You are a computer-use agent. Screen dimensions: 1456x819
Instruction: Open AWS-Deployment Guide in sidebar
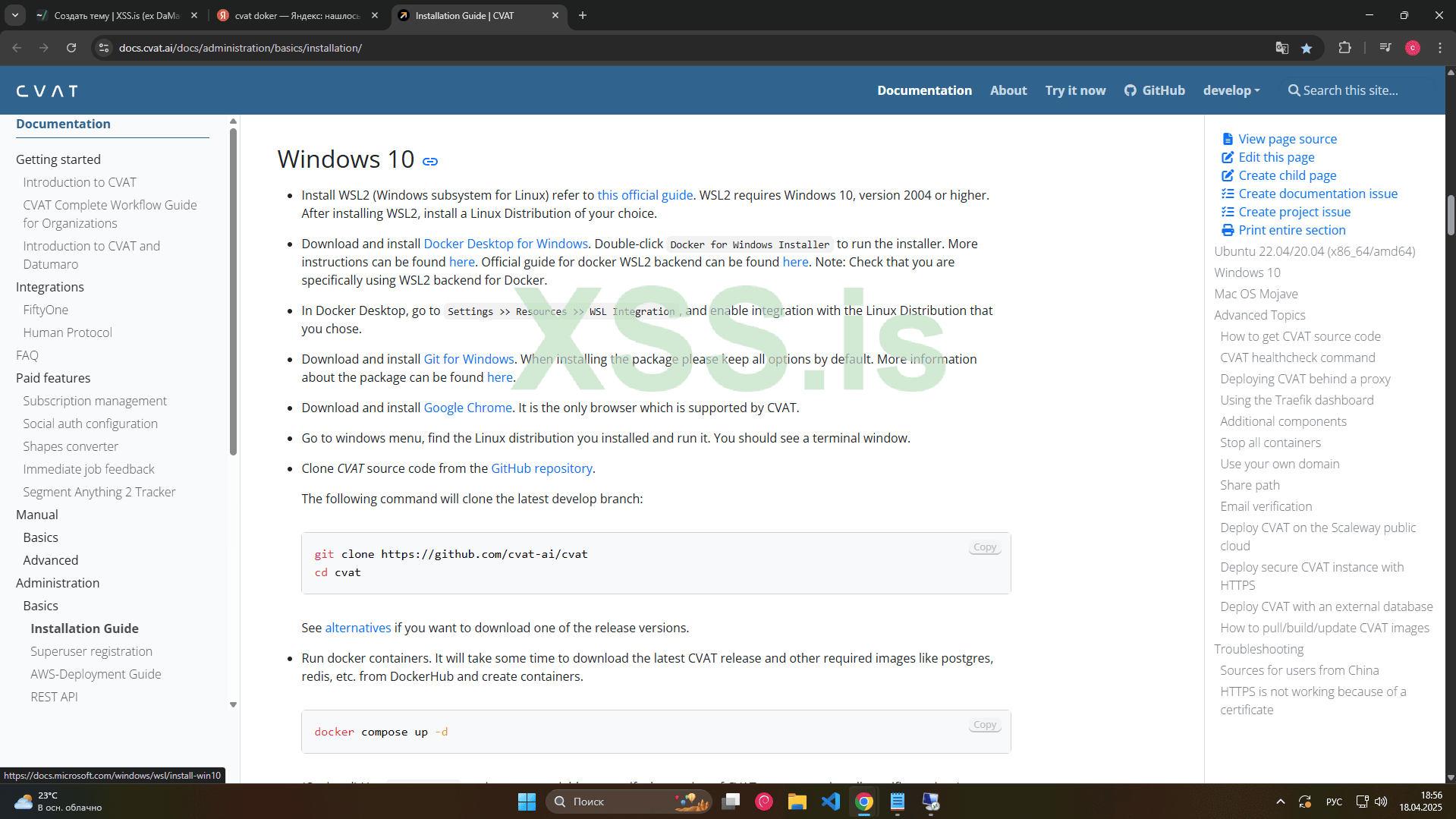point(96,674)
